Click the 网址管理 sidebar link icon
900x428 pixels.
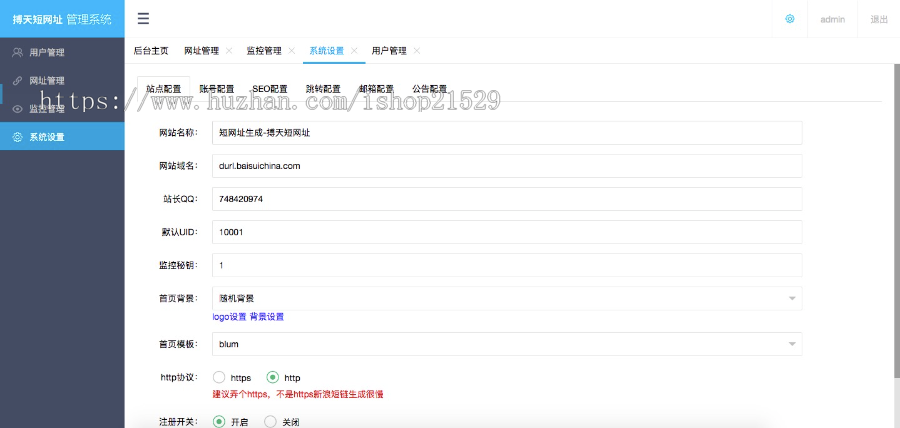coord(18,80)
